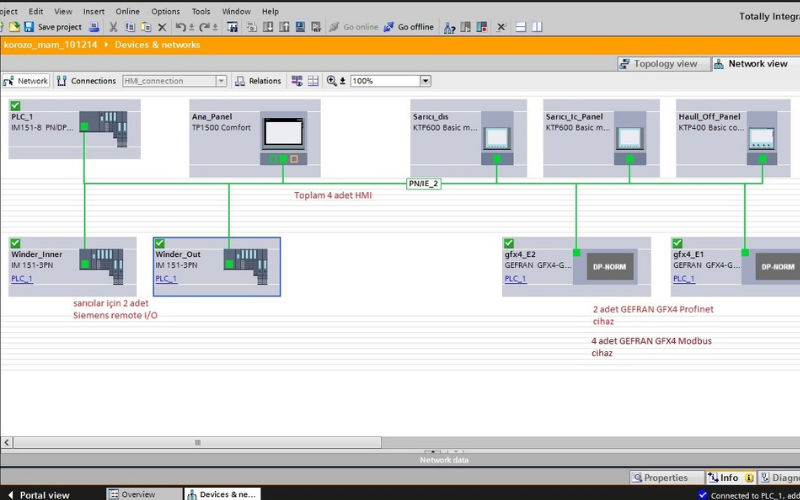
Task: Go to Portal view
Action: (x=39, y=494)
